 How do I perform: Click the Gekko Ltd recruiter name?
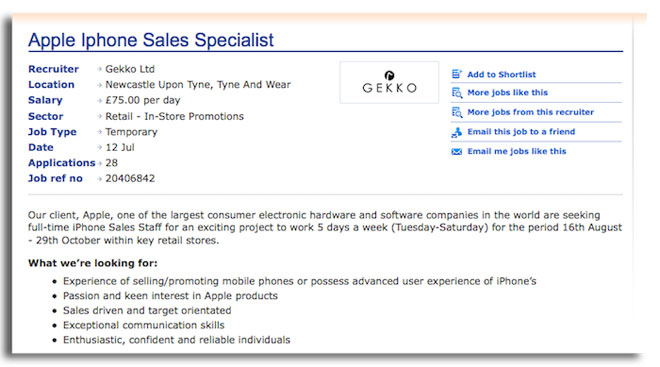(x=130, y=69)
